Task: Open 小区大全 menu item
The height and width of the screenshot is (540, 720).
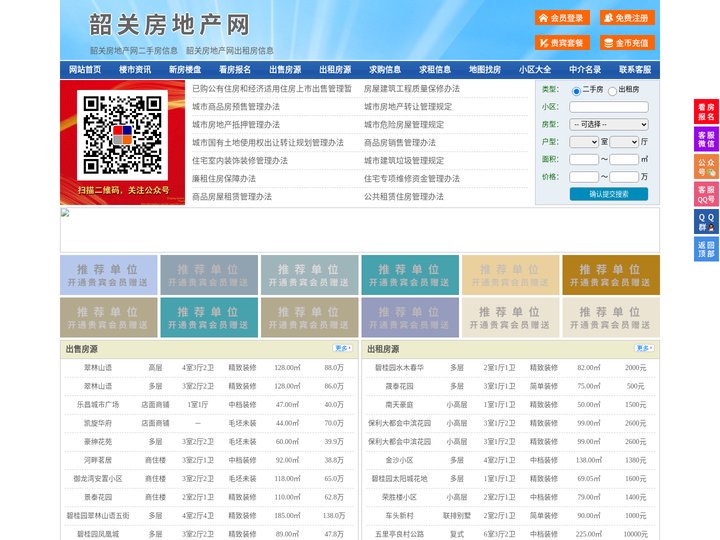Action: pyautogui.click(x=535, y=70)
